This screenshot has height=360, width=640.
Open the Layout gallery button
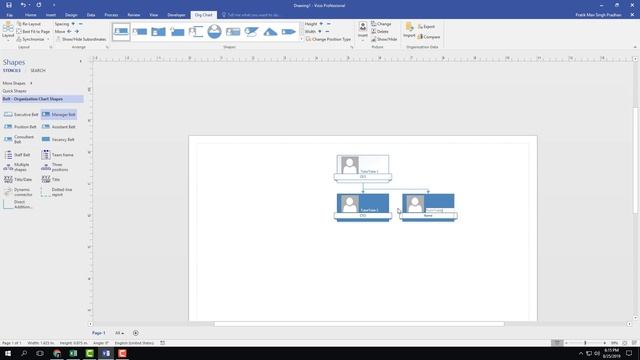[8, 31]
